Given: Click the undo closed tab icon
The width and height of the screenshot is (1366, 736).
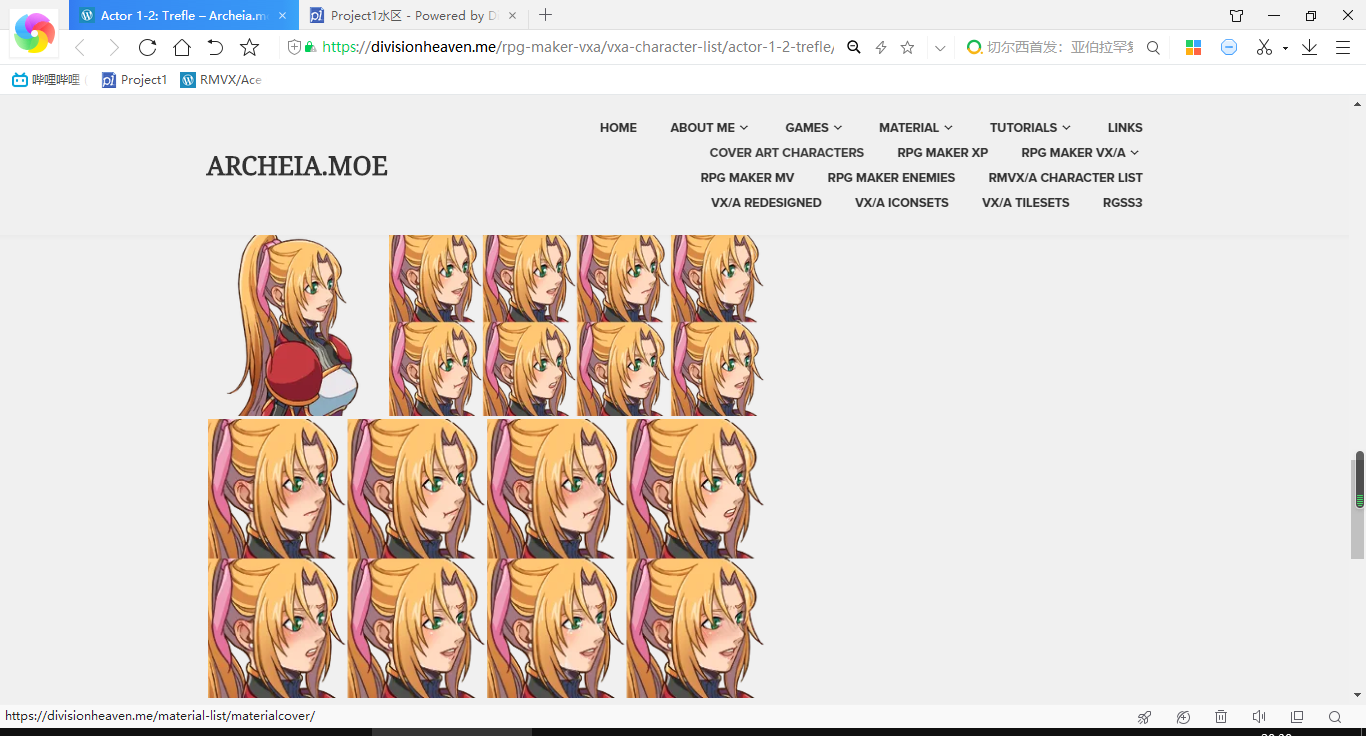Looking at the screenshot, I should point(215,48).
